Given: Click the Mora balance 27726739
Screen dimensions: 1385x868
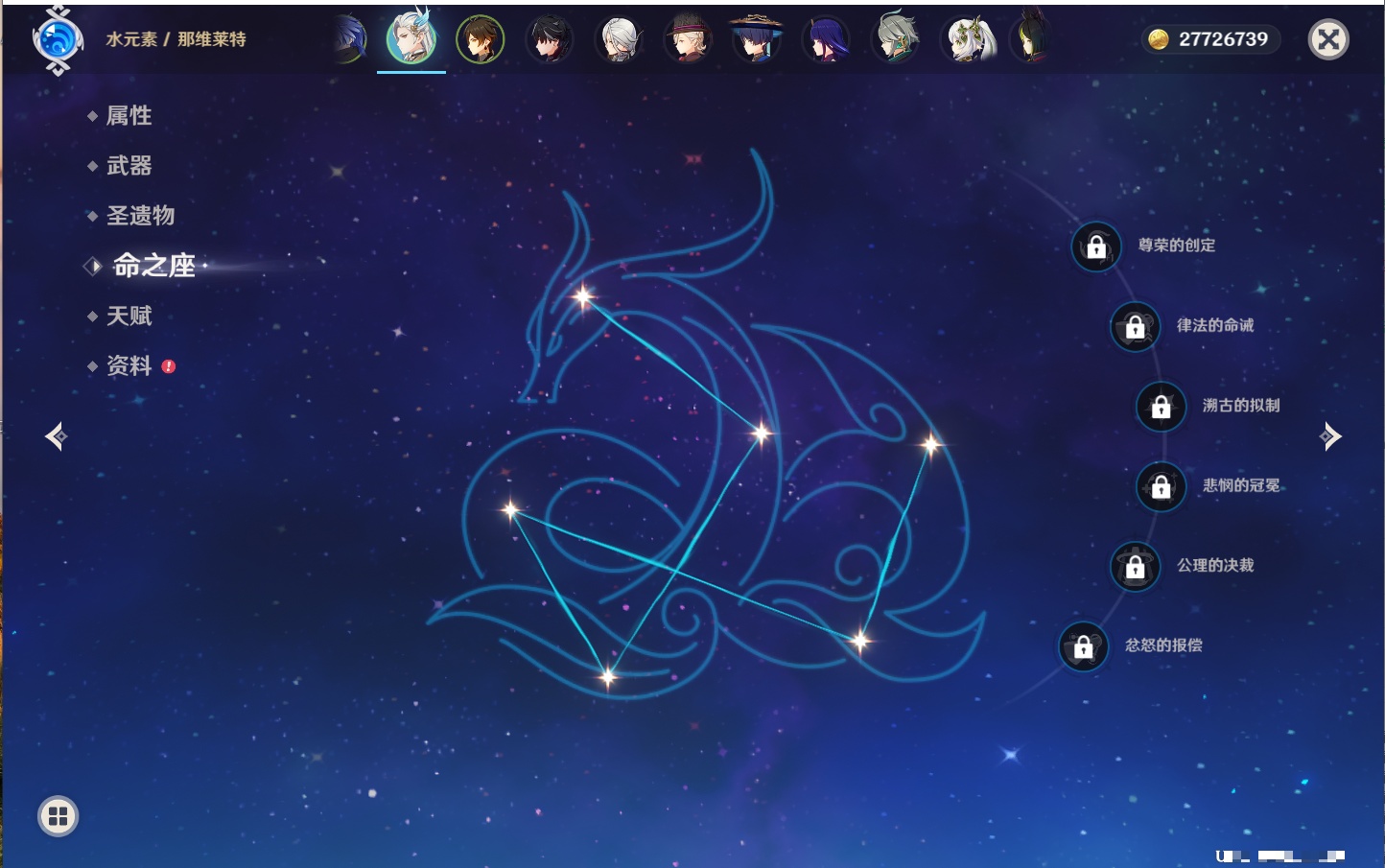Looking at the screenshot, I should pyautogui.click(x=1210, y=39).
